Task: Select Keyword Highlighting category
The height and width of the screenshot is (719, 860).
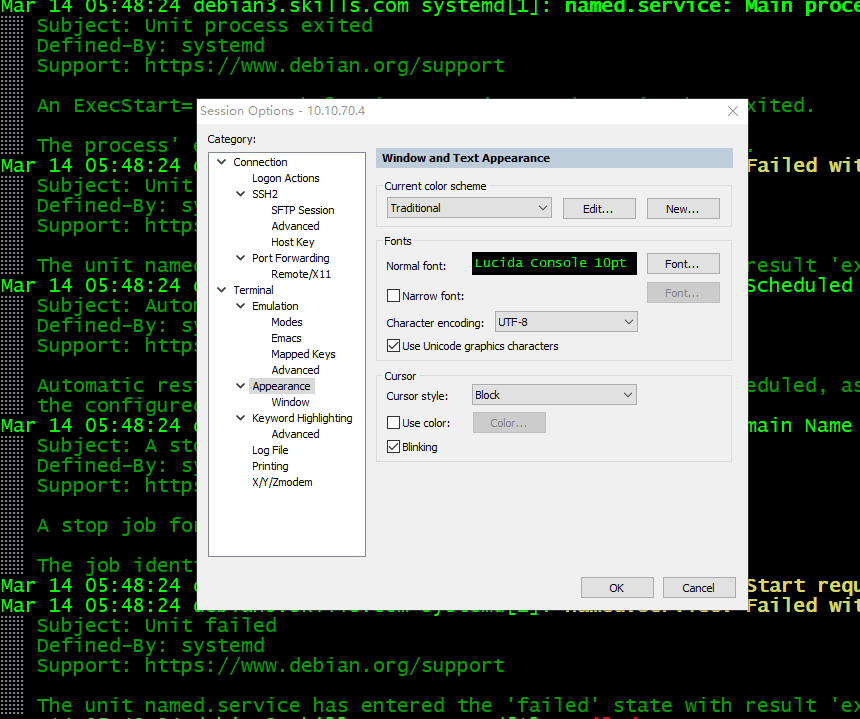Action: (x=302, y=418)
